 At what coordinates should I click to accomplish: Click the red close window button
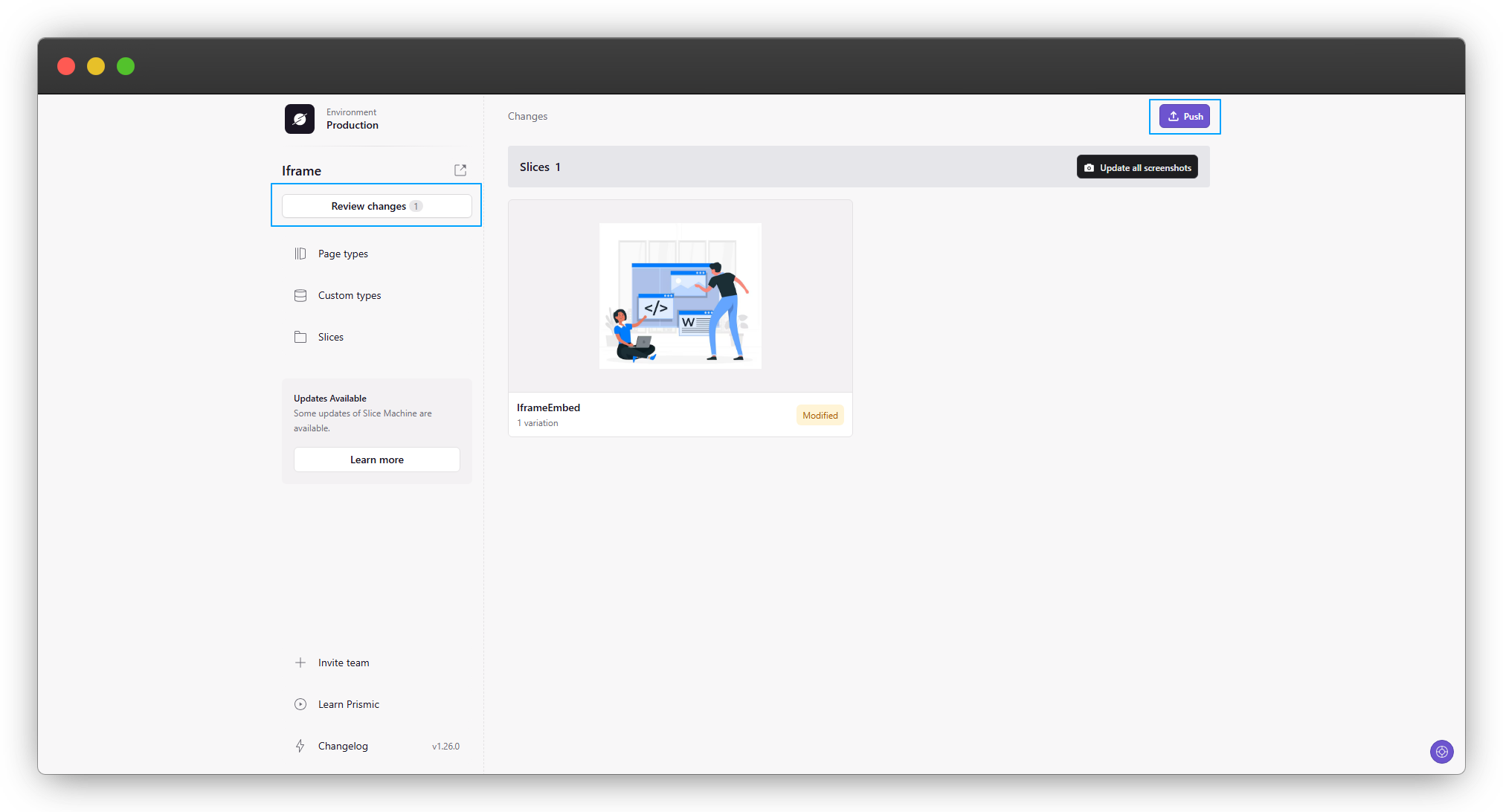[66, 66]
